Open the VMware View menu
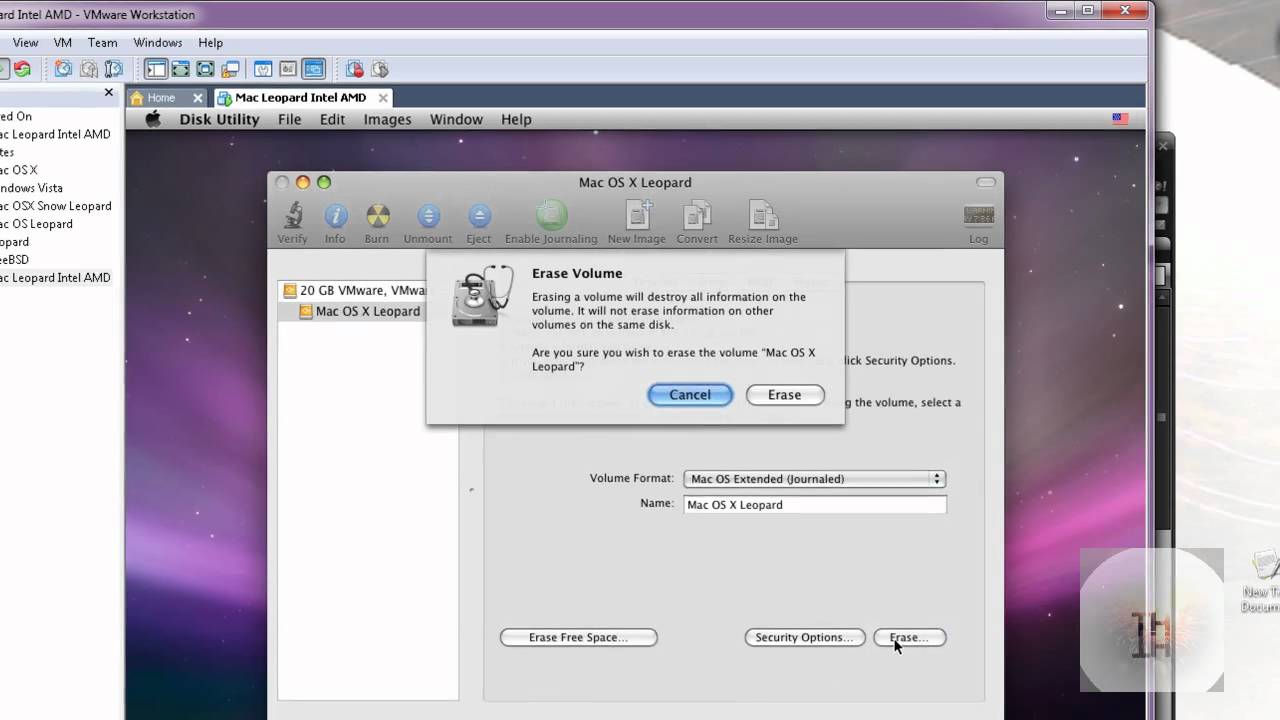This screenshot has height=720, width=1280. pyautogui.click(x=25, y=43)
